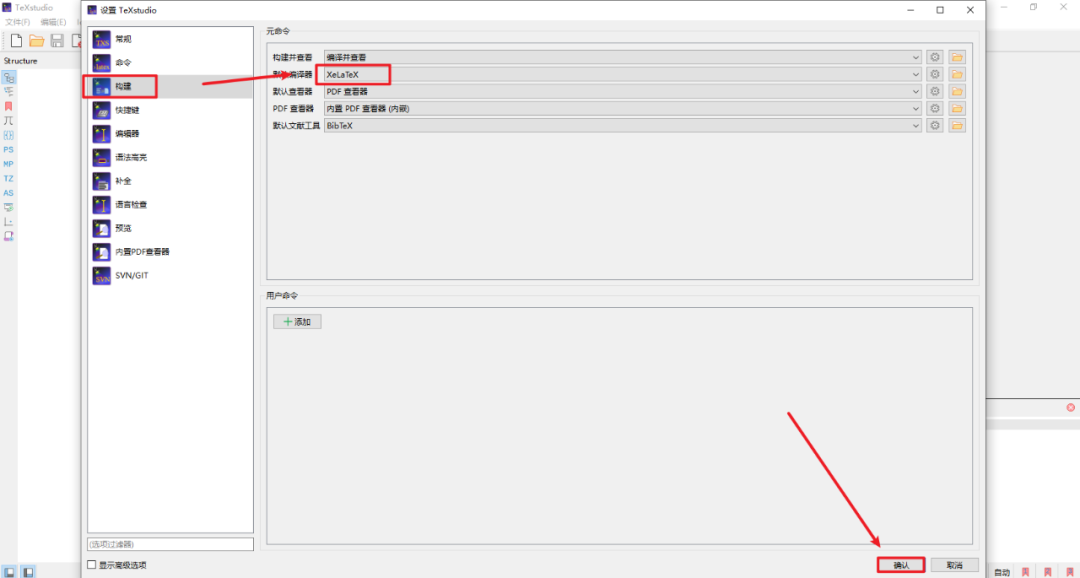This screenshot has width=1080, height=578.
Task: Go to the 编辑器 (Editor) settings page
Action: (x=127, y=133)
